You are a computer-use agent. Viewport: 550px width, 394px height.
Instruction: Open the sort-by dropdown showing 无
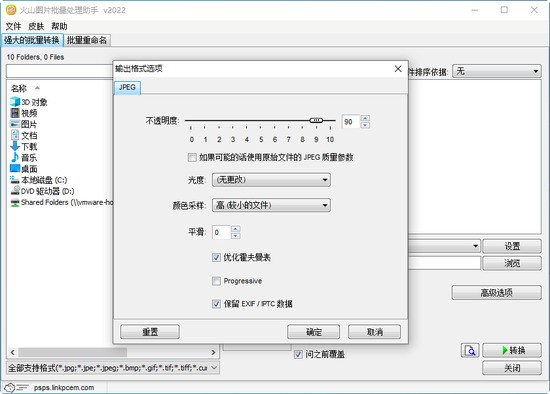497,71
